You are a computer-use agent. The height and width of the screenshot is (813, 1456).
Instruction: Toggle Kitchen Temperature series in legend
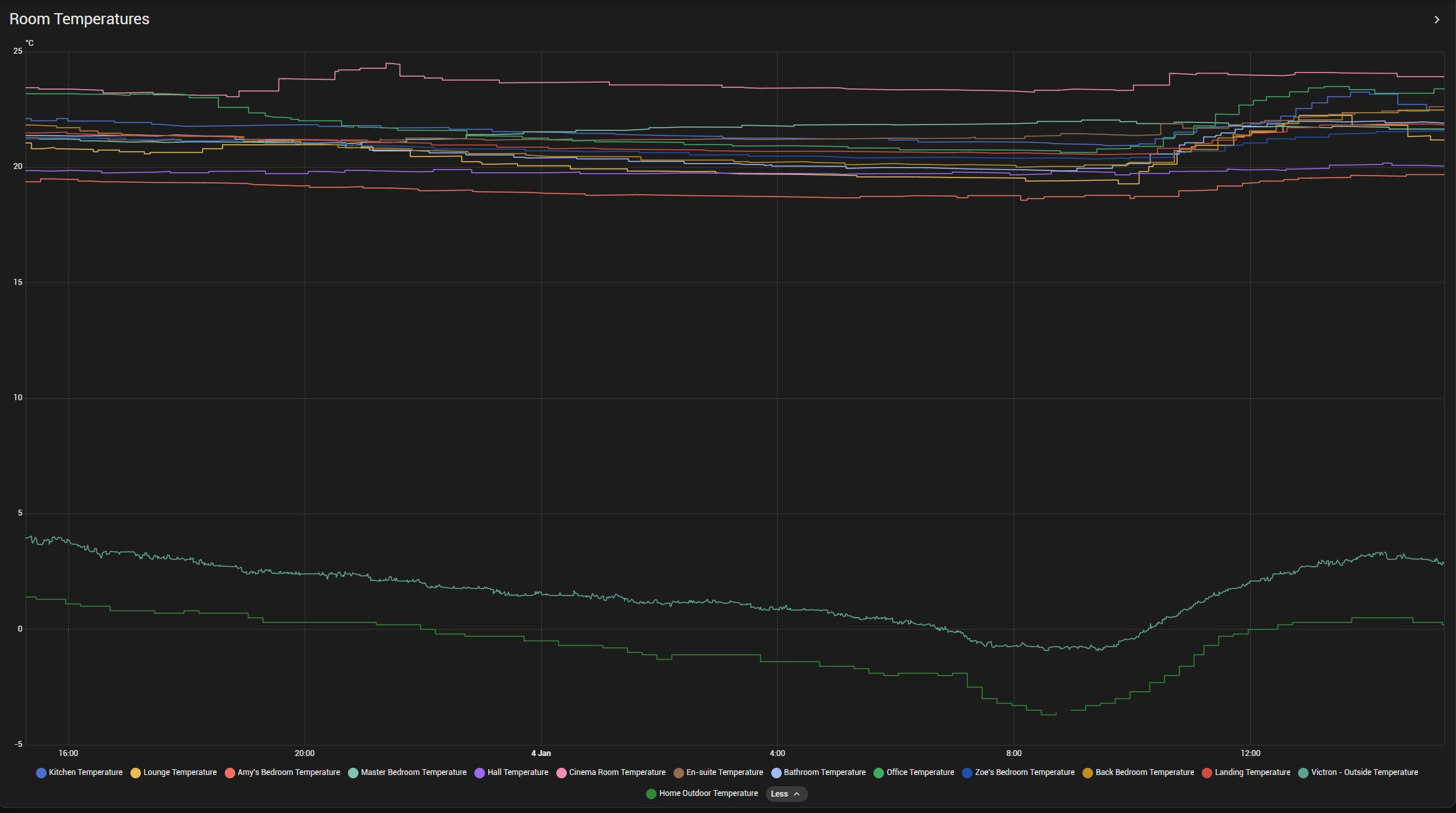tap(85, 772)
